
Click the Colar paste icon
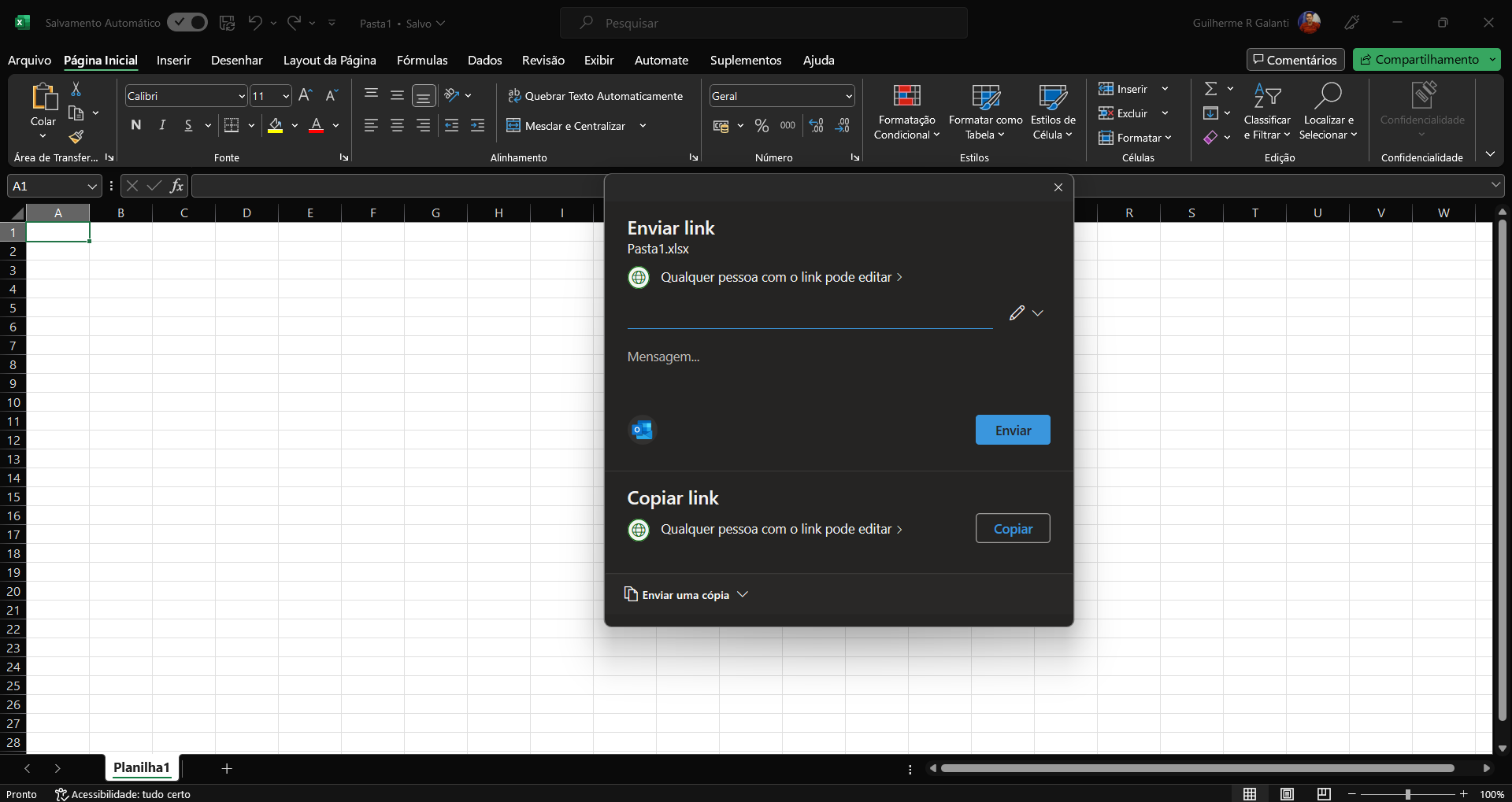pos(43,97)
